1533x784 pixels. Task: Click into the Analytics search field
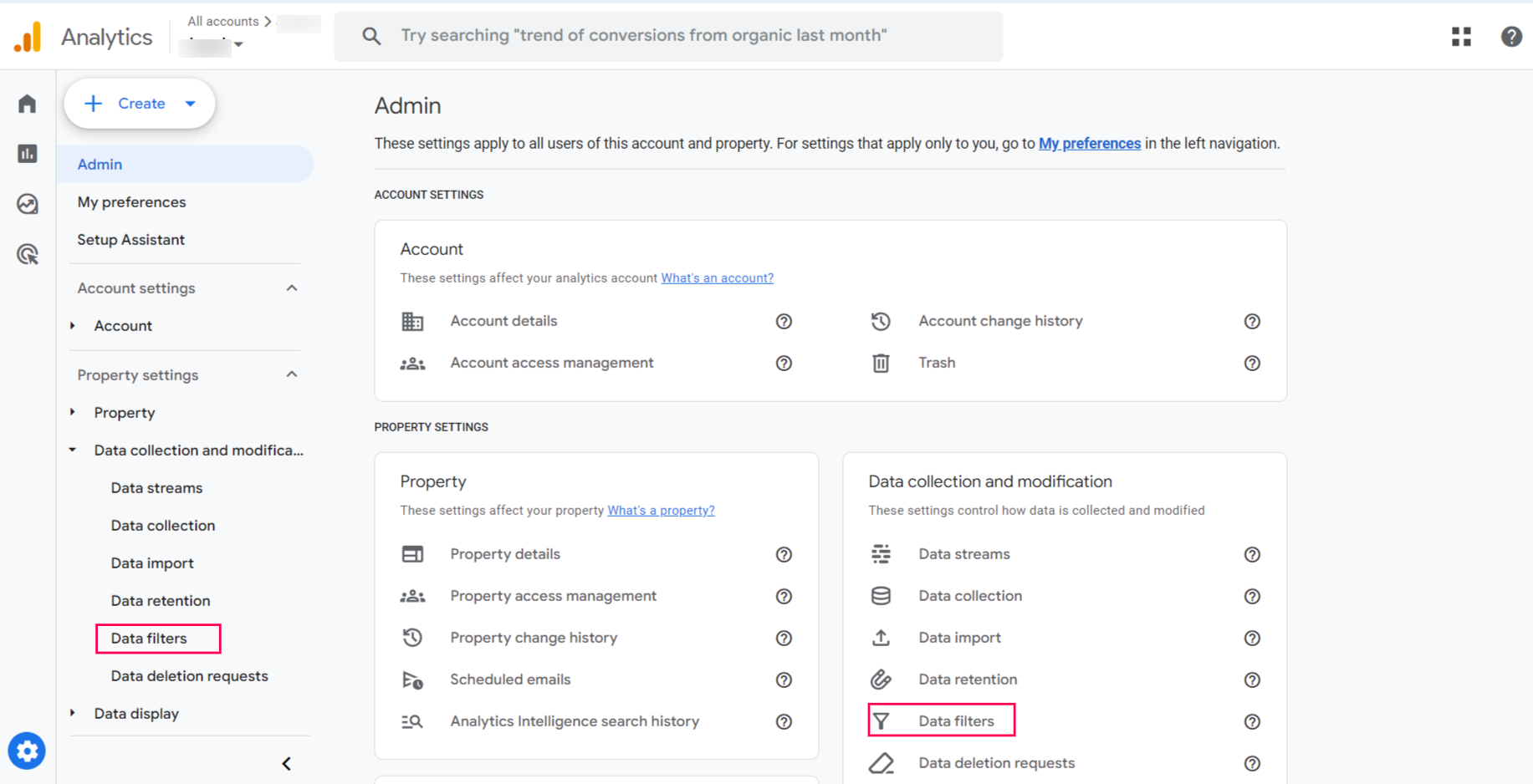(668, 36)
